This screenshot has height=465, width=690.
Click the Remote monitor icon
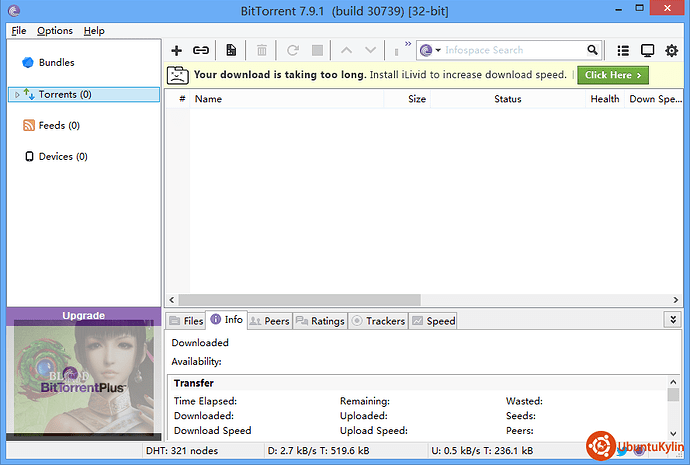click(647, 51)
